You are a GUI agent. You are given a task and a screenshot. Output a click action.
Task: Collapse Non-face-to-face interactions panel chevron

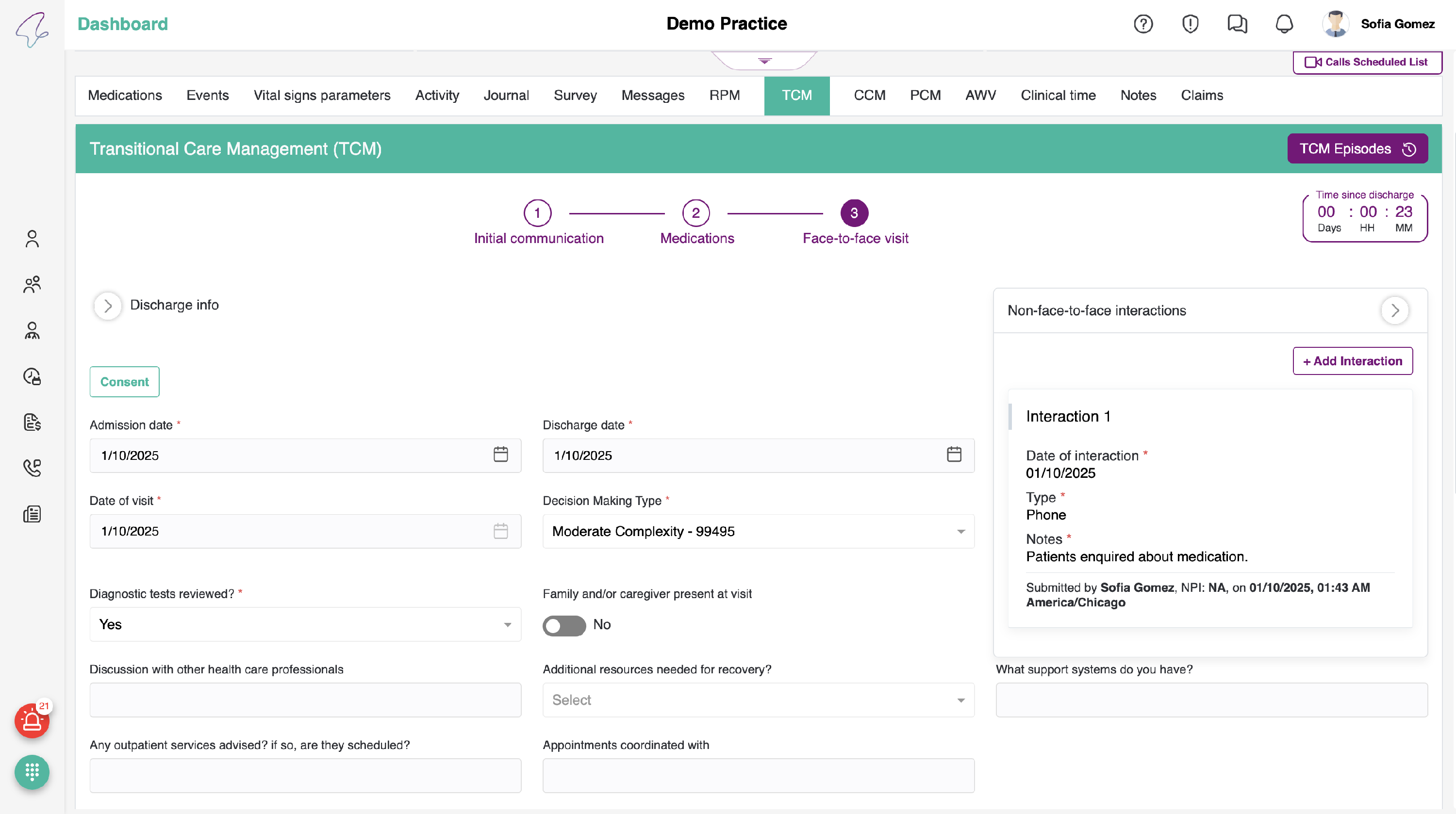1394,310
